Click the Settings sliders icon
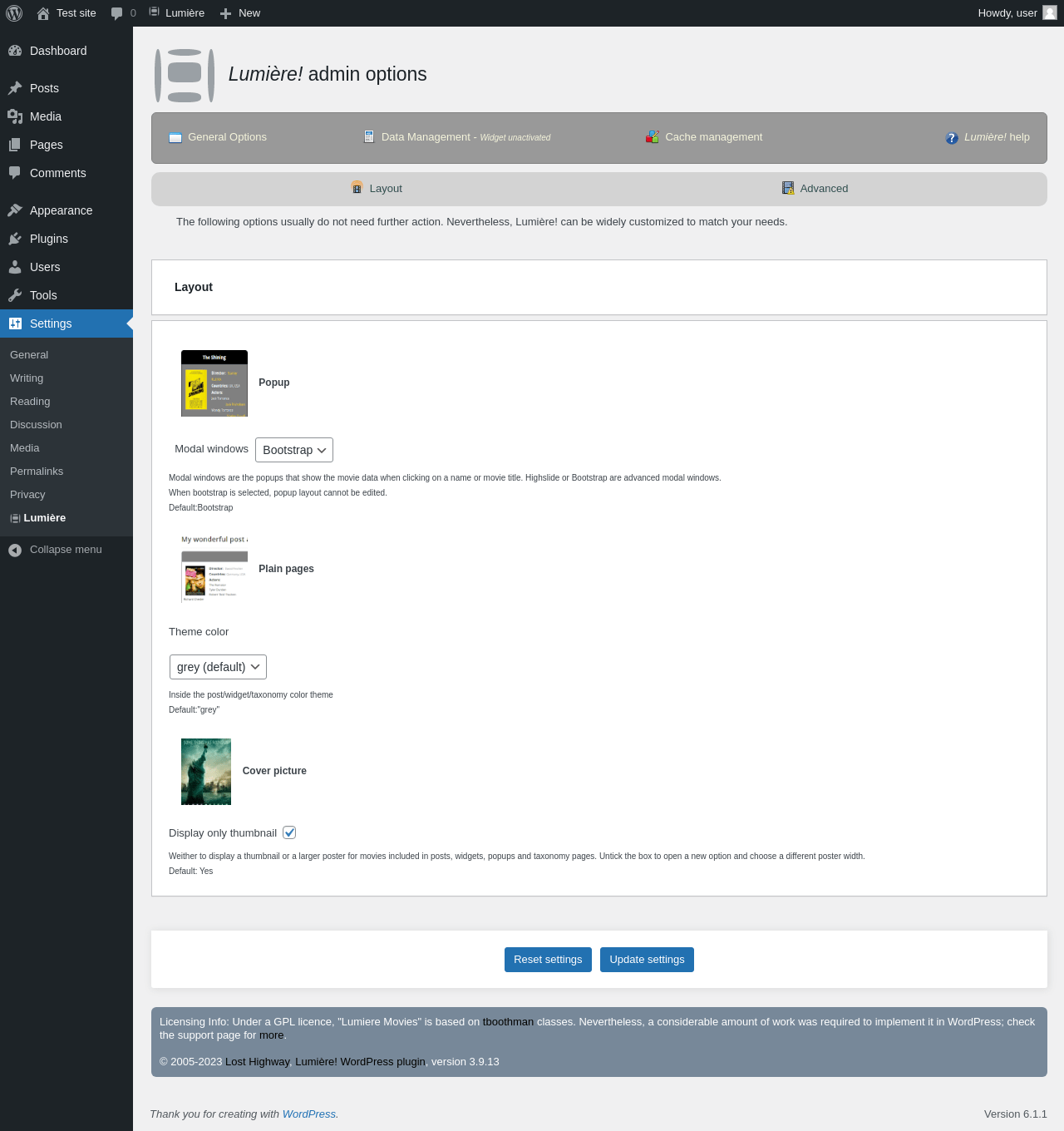The width and height of the screenshot is (1064, 1131). click(15, 323)
